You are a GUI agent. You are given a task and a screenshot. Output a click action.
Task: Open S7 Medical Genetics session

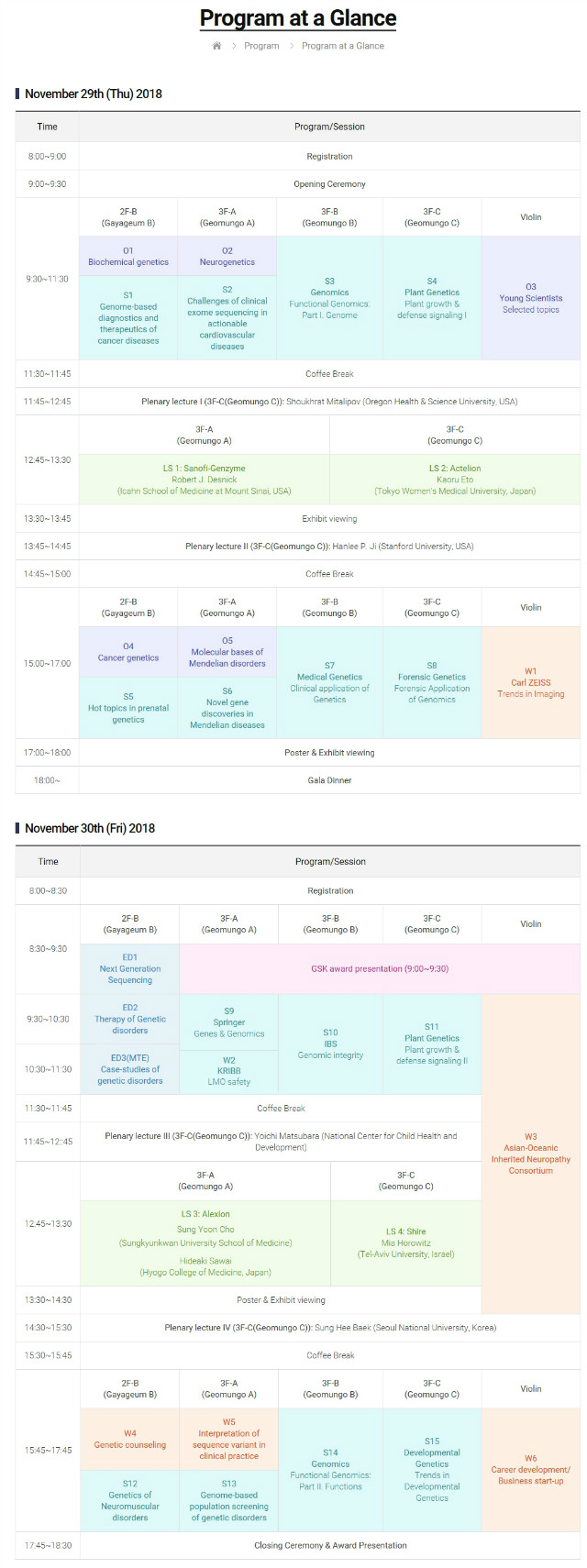coord(329,682)
